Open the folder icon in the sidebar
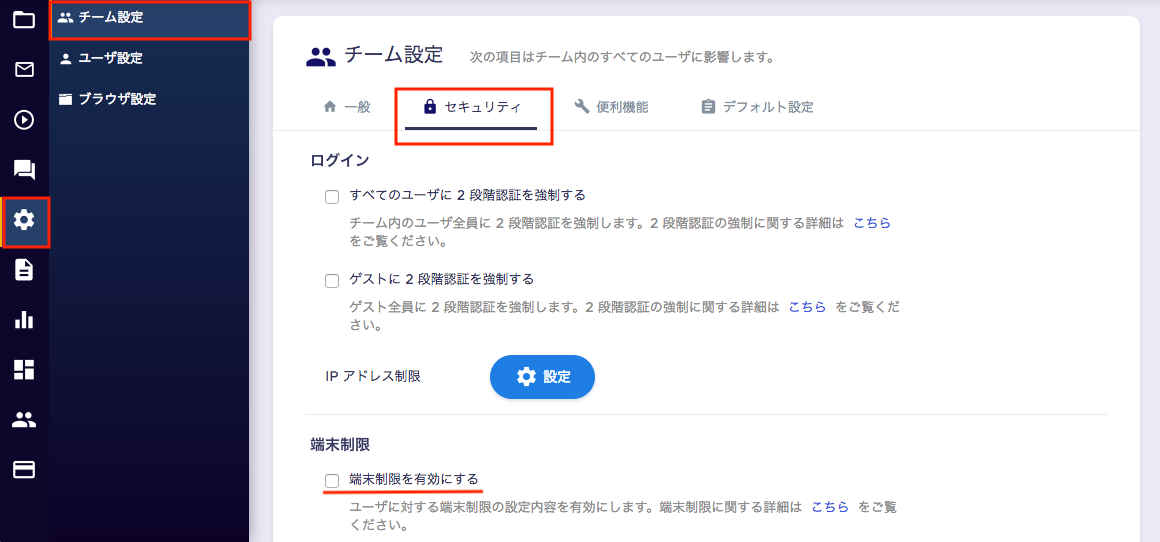1160x542 pixels. [24, 19]
